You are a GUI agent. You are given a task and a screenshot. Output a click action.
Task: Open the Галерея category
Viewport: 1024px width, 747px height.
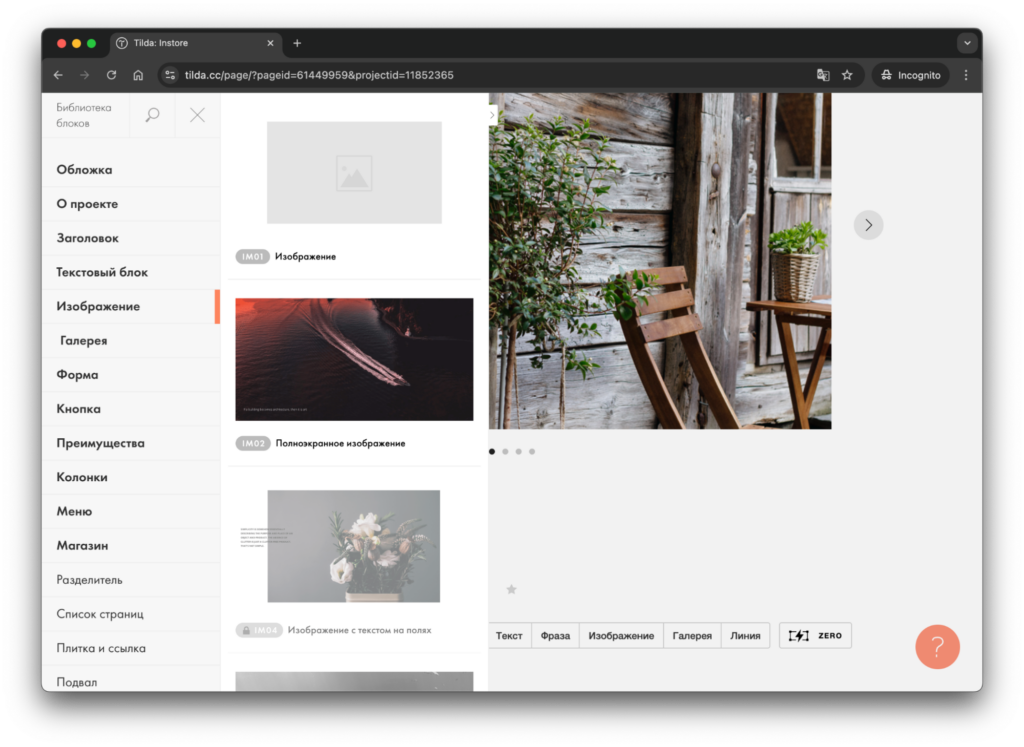[84, 341]
